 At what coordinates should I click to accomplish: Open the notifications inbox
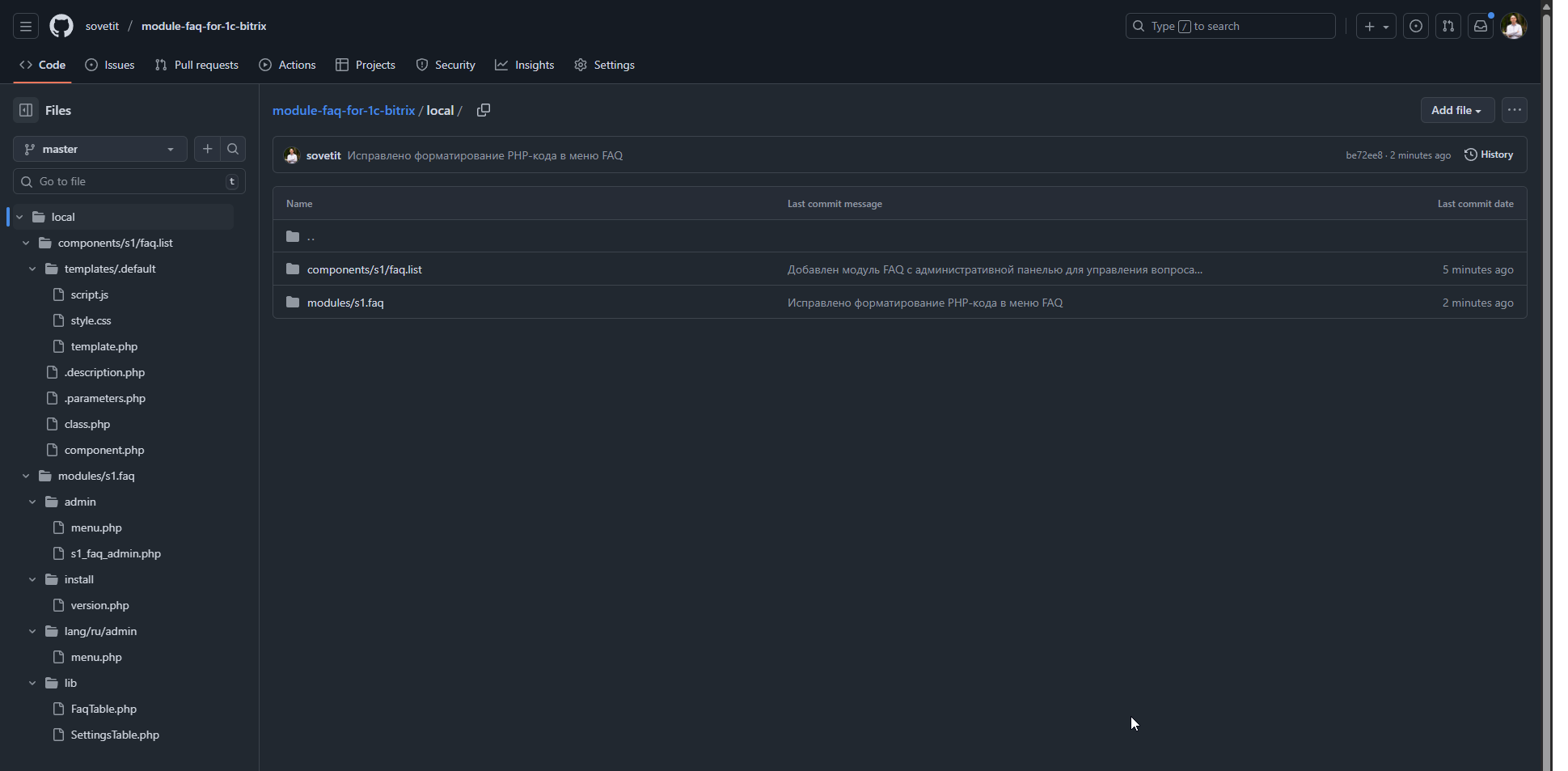[1481, 26]
